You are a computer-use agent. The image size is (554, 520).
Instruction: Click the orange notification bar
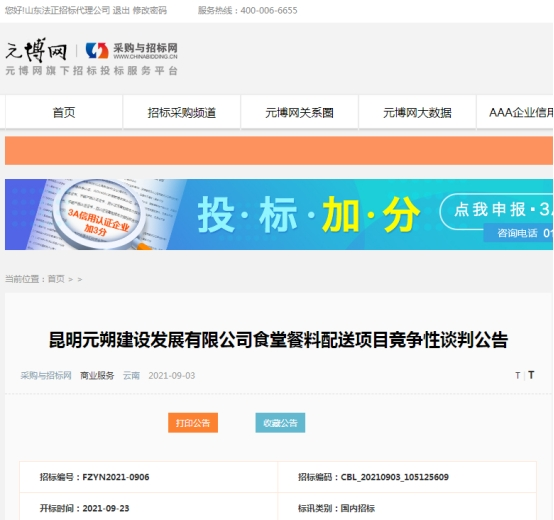point(279,150)
